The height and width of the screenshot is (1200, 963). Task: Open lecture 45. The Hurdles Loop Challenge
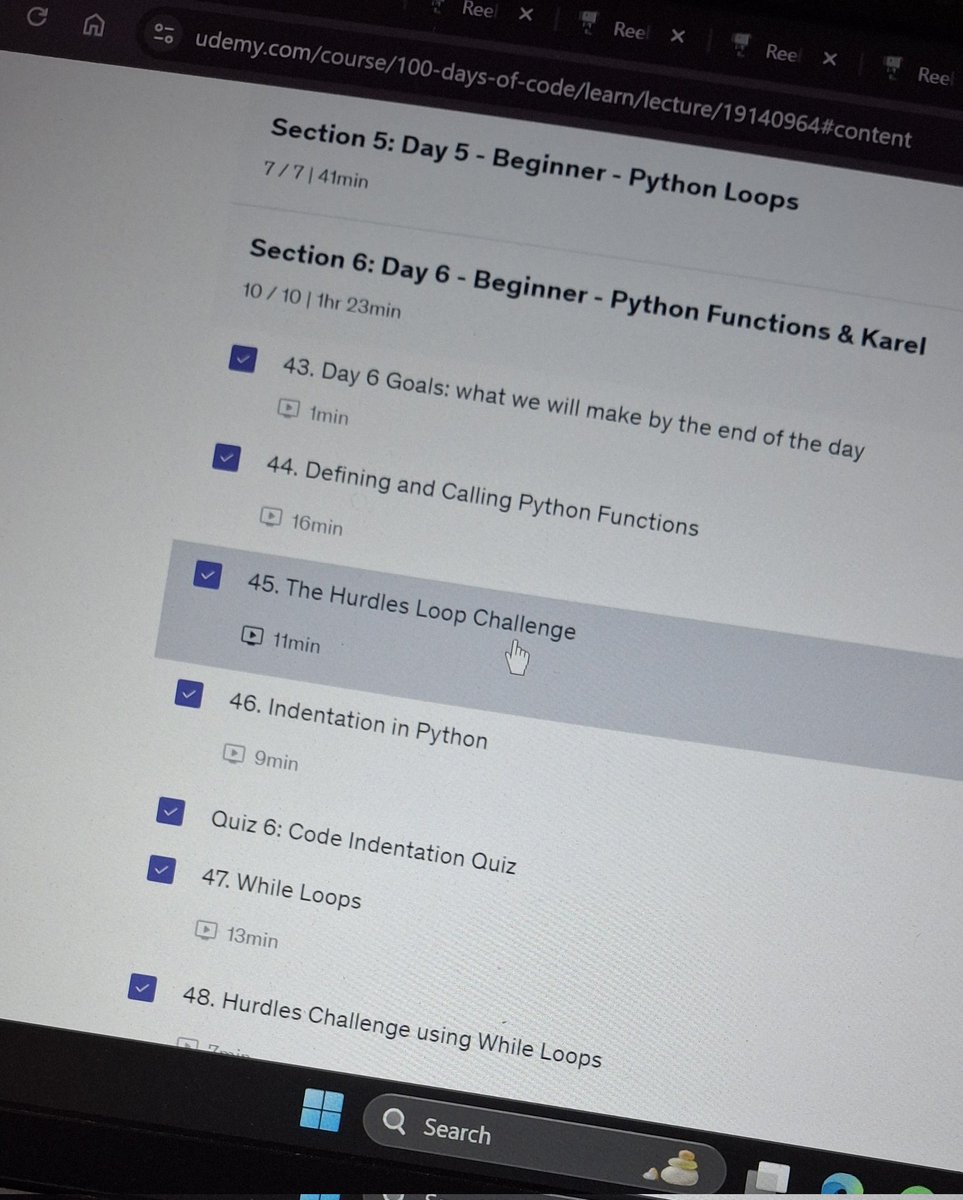(411, 607)
